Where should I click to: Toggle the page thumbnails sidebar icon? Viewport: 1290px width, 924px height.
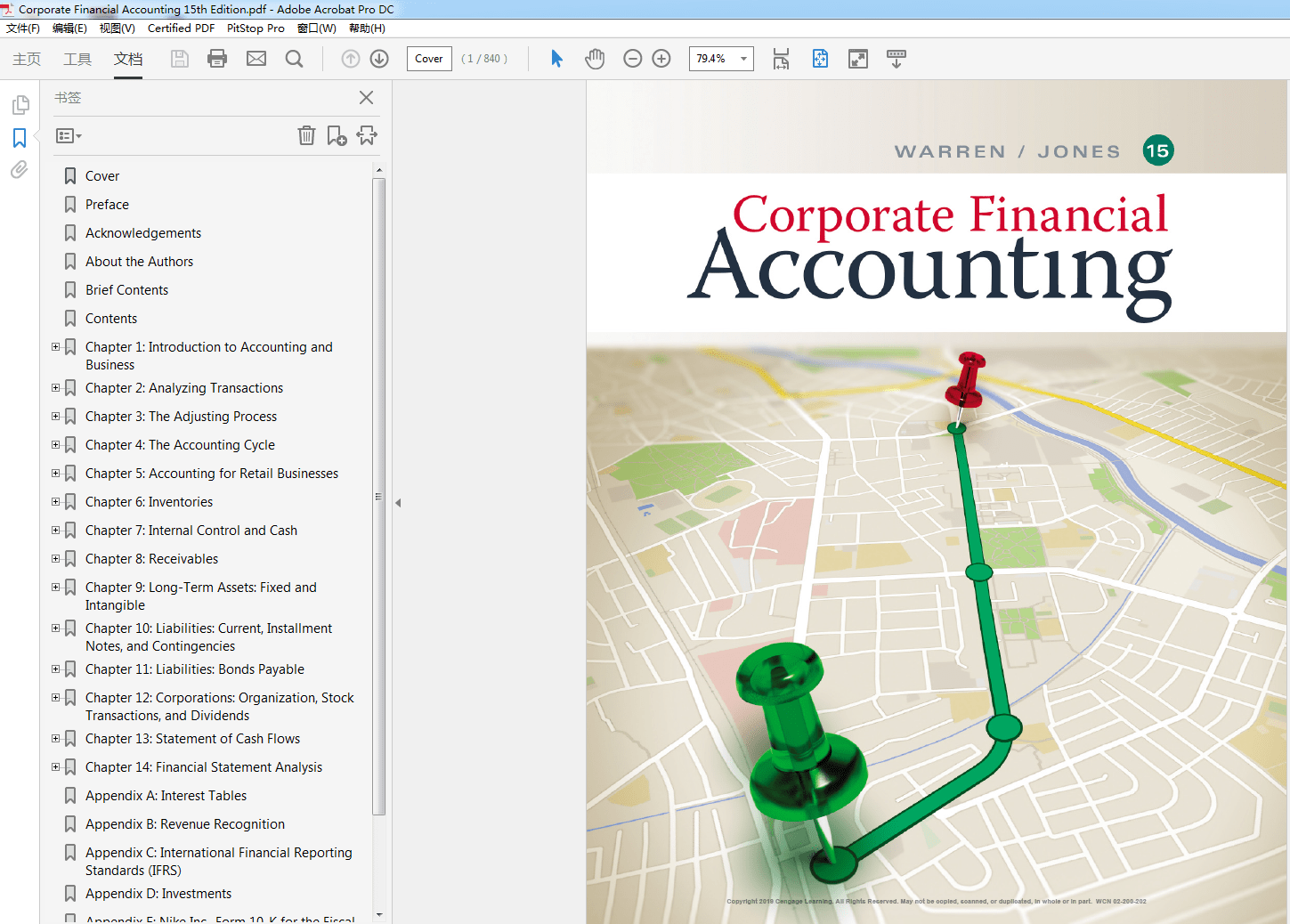(20, 106)
